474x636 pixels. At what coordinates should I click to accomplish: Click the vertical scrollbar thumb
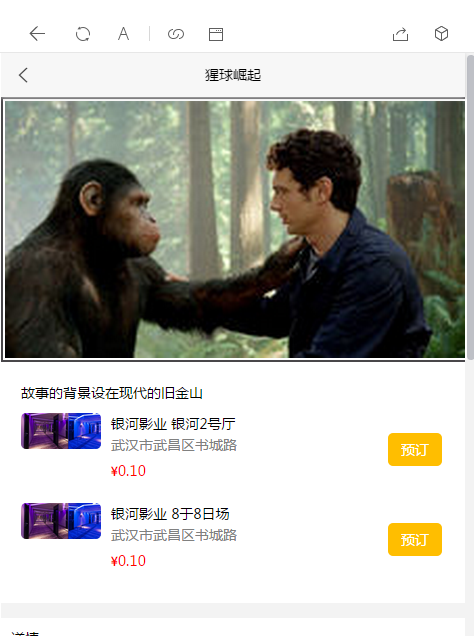coord(470,207)
